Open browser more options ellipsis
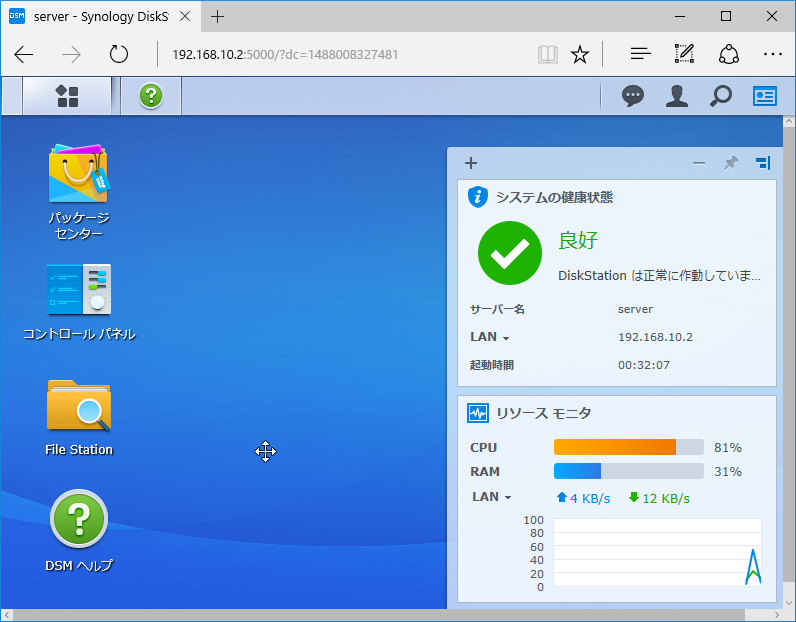 pyautogui.click(x=773, y=54)
